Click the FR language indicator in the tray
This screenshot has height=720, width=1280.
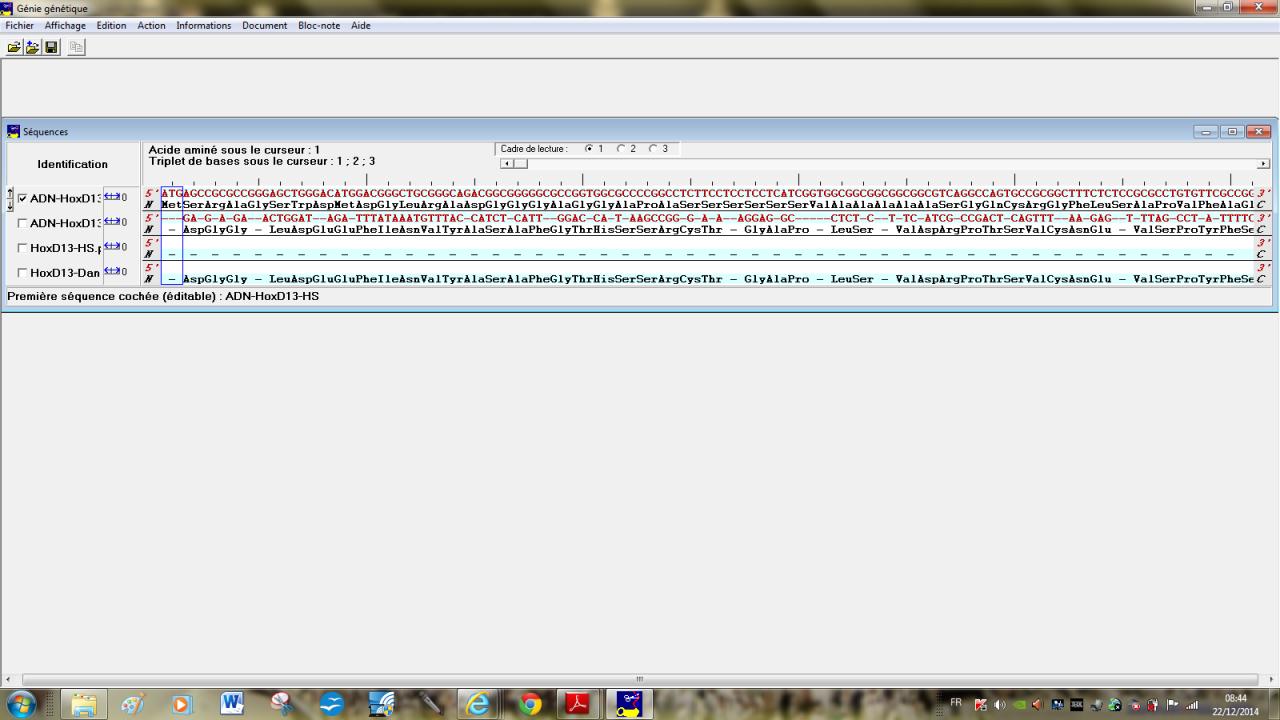(x=956, y=703)
